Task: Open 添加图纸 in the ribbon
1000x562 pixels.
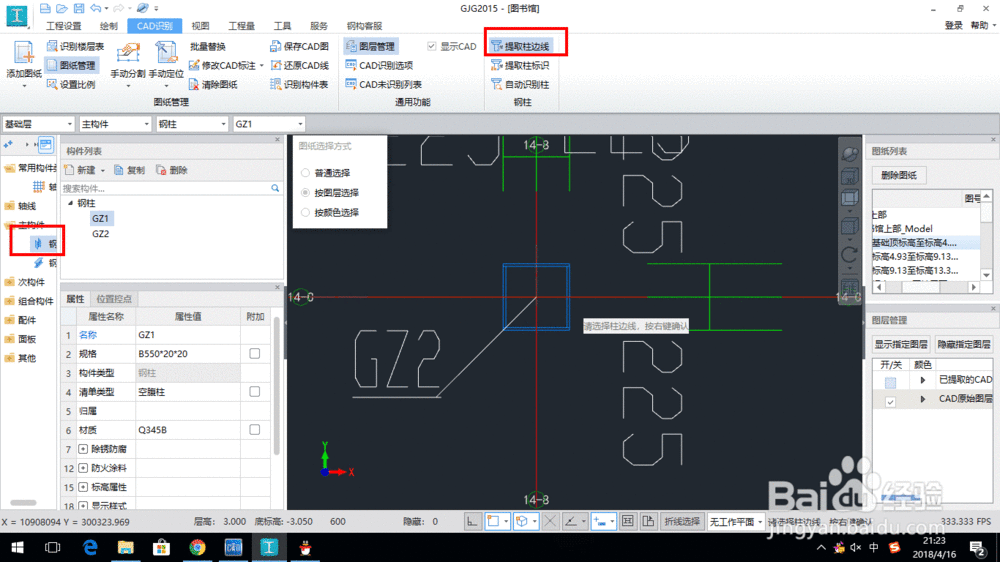Action: pos(23,61)
